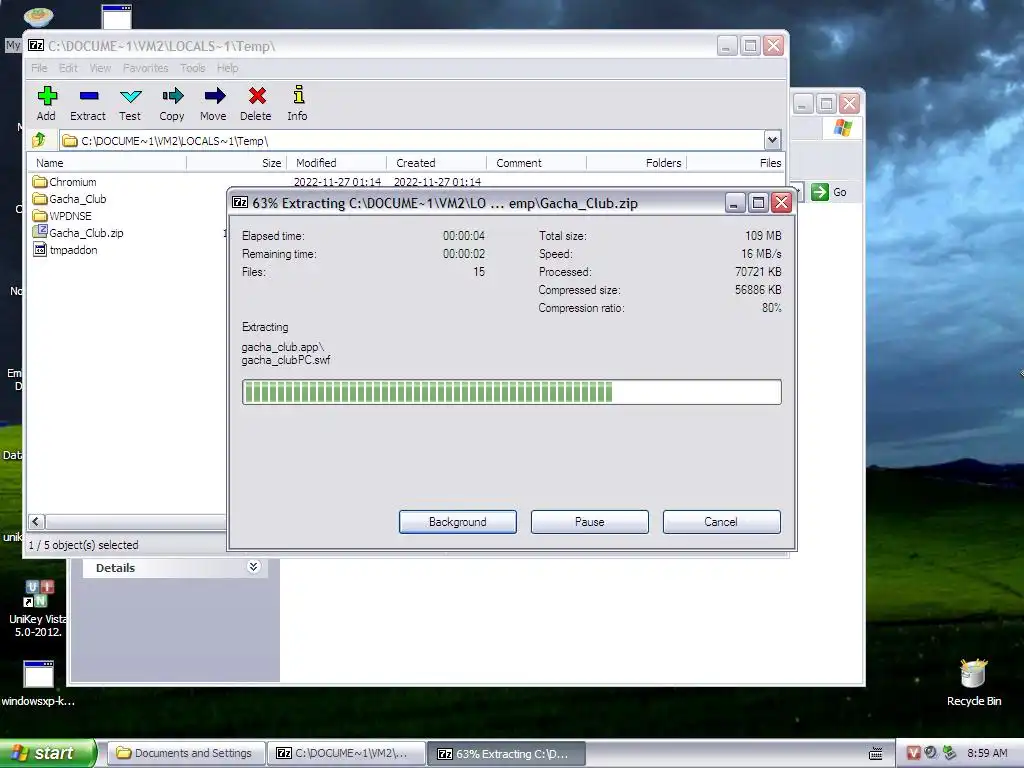Click the Copy toolbar icon
The image size is (1024, 768).
[172, 103]
